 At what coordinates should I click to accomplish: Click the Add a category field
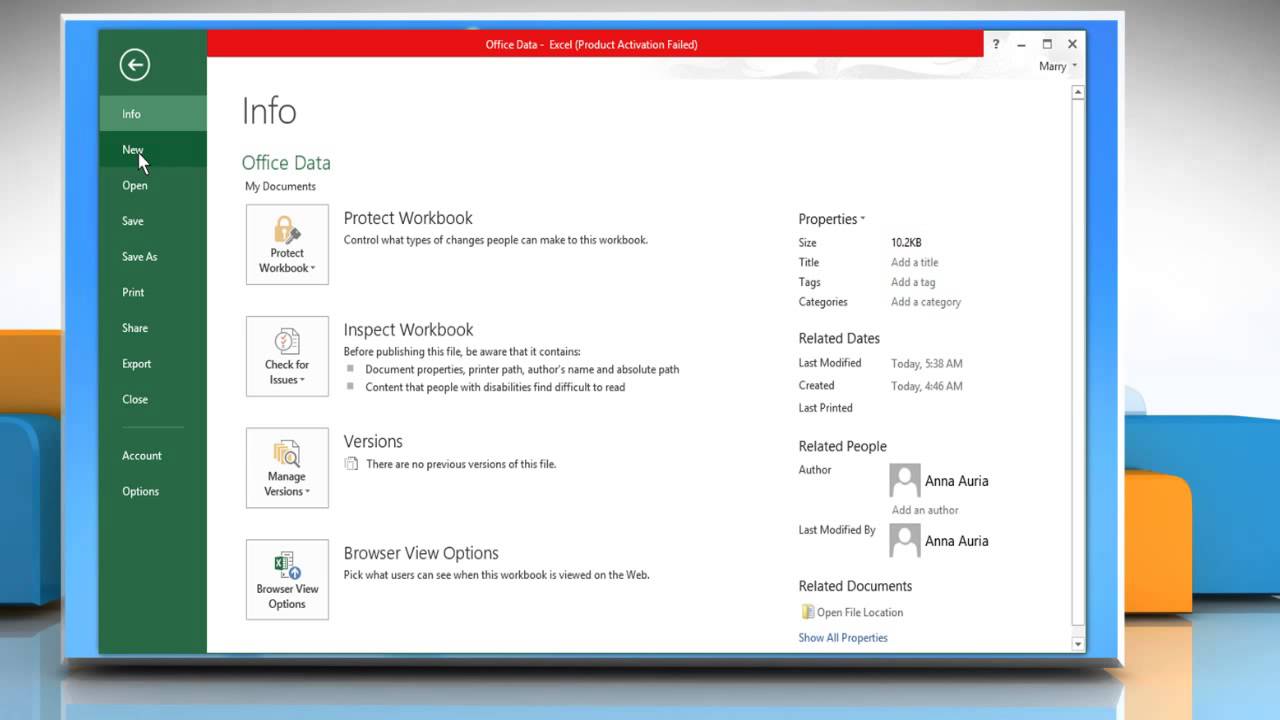point(926,302)
